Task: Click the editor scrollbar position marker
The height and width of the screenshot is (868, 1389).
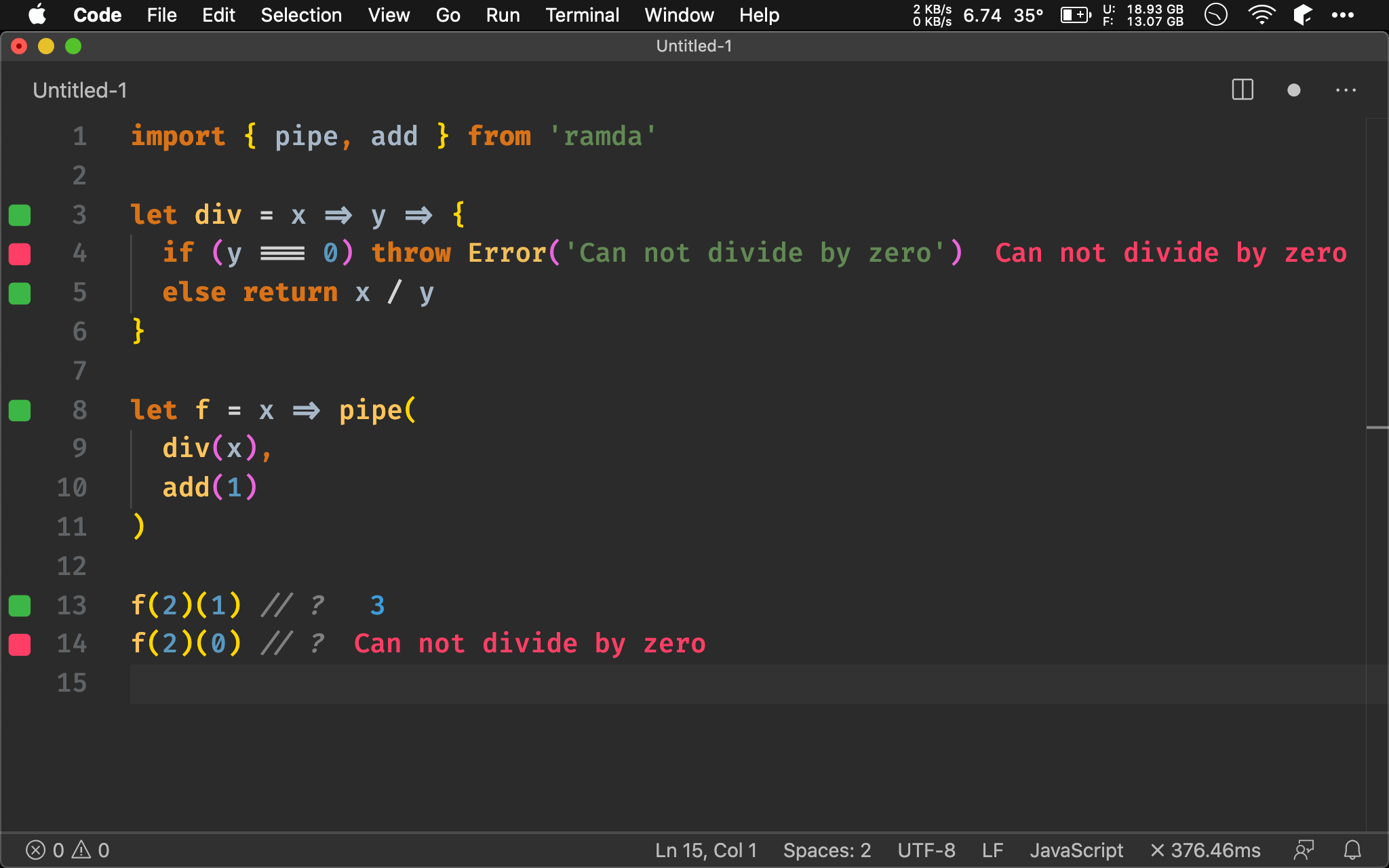Action: pos(1377,427)
